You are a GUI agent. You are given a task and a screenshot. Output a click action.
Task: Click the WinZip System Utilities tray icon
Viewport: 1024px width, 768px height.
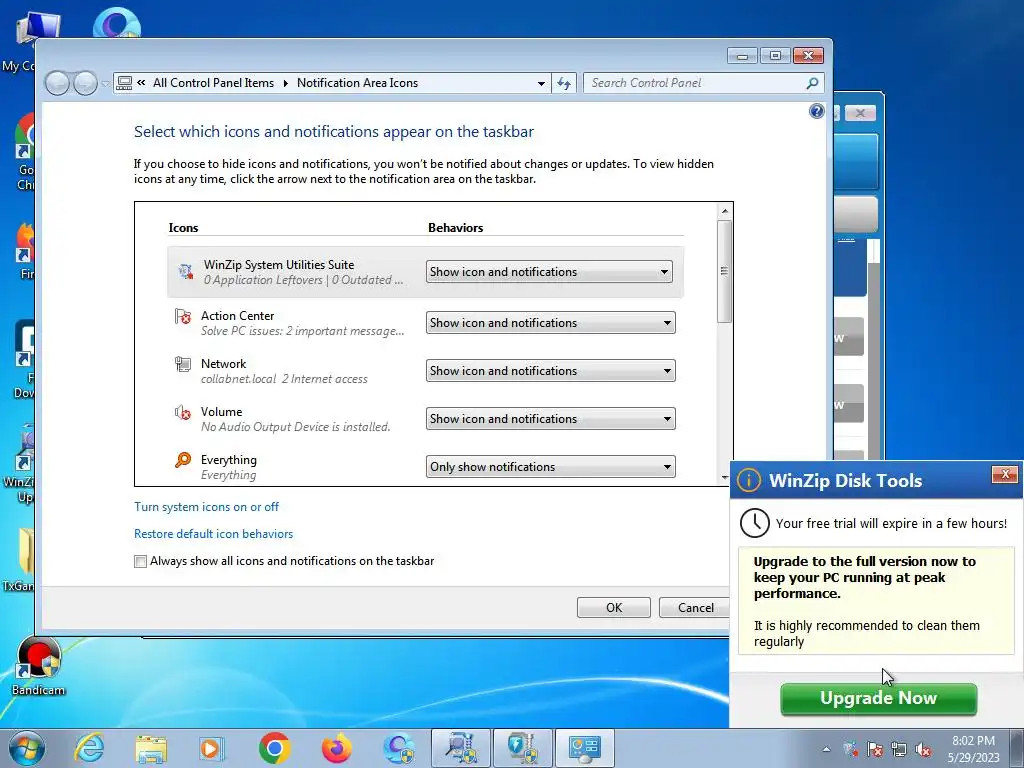tap(850, 749)
